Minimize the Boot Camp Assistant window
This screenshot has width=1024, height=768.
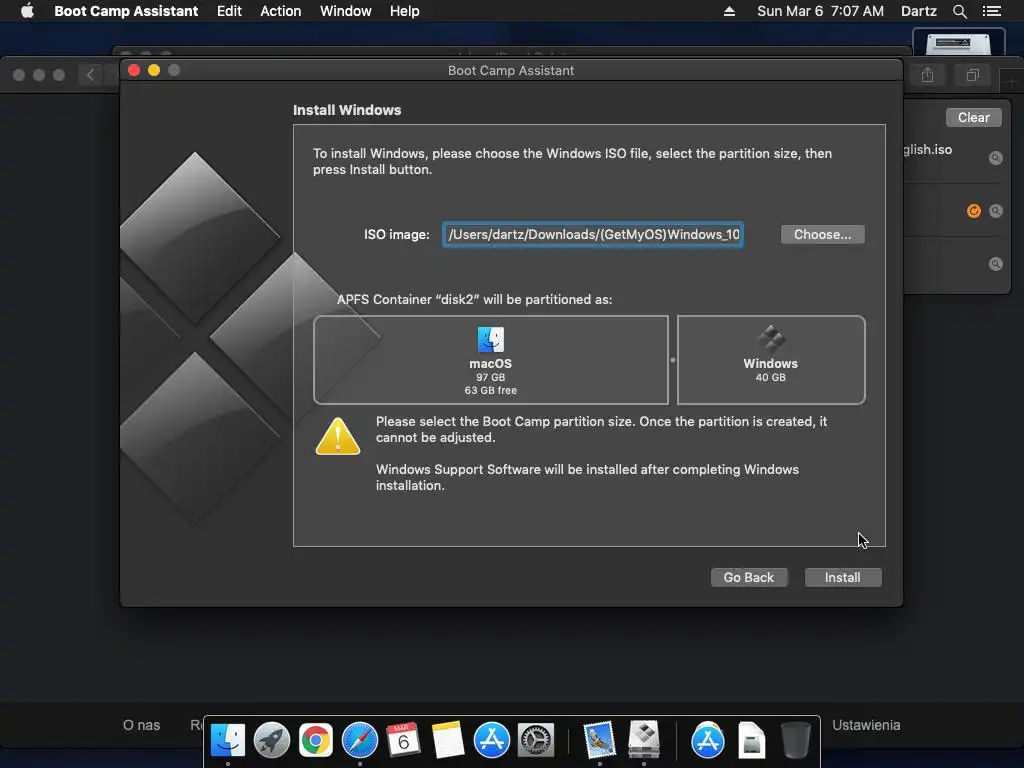point(154,70)
